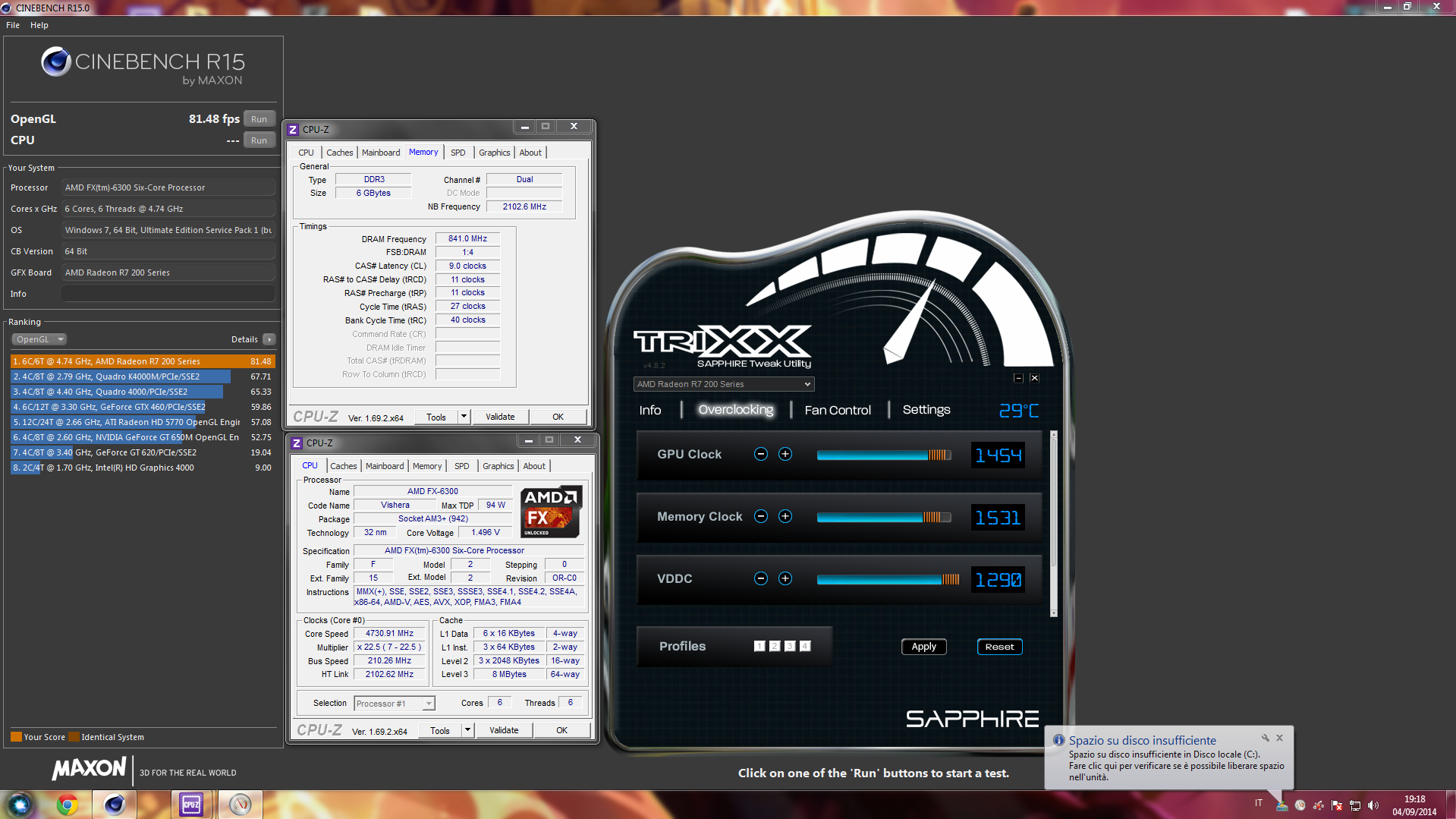This screenshot has height=819, width=1456.
Task: Open Tools dropdown arrow in lower CPU-Z window
Action: click(x=467, y=730)
